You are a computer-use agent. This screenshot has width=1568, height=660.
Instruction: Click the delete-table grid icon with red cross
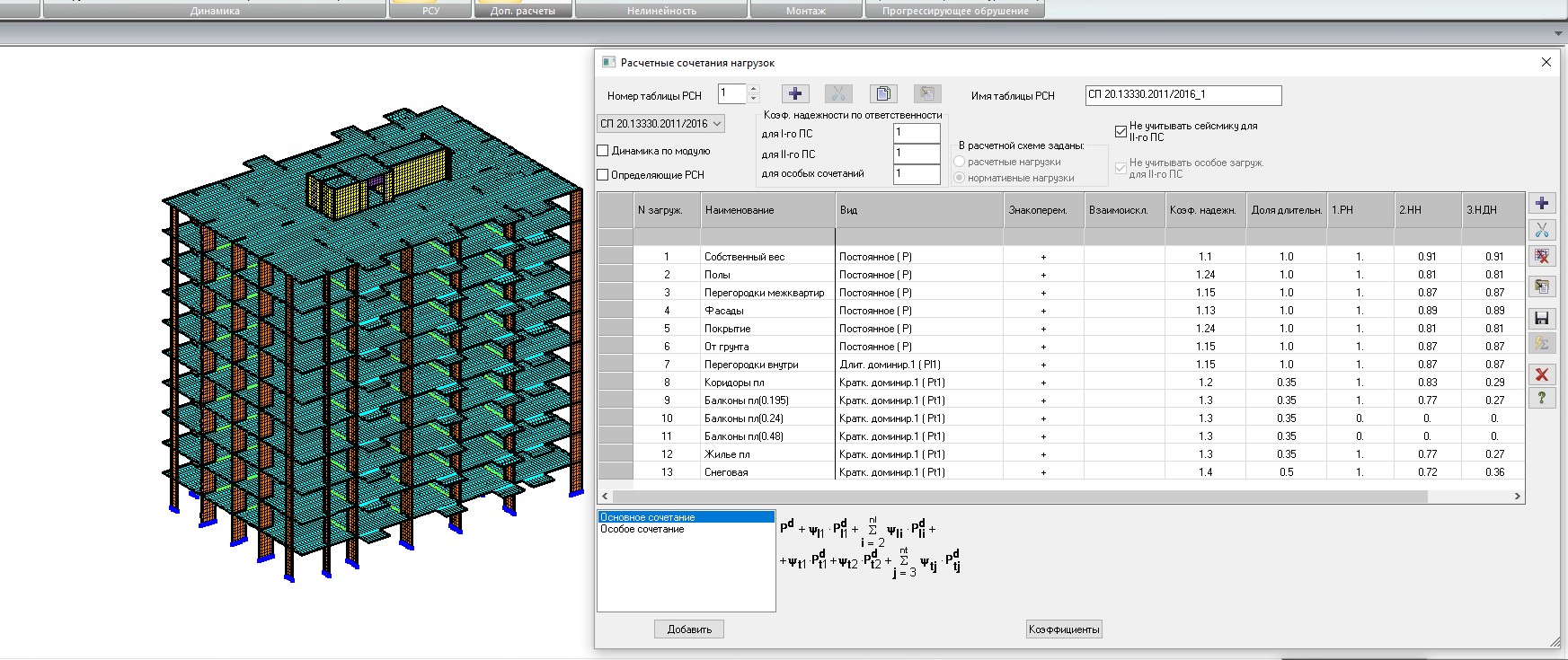(1542, 257)
